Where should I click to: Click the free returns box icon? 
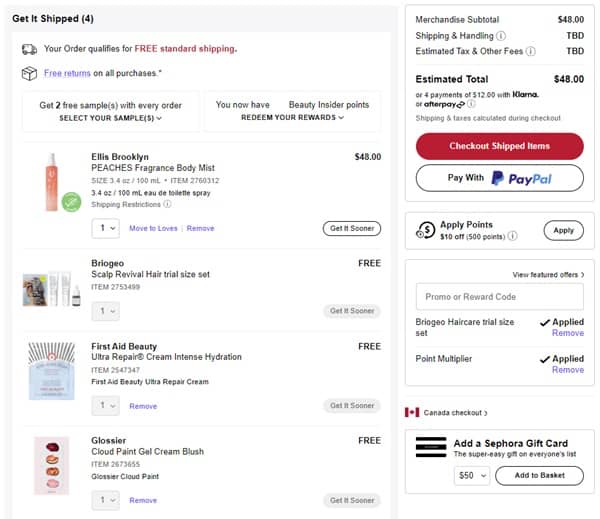pos(28,73)
